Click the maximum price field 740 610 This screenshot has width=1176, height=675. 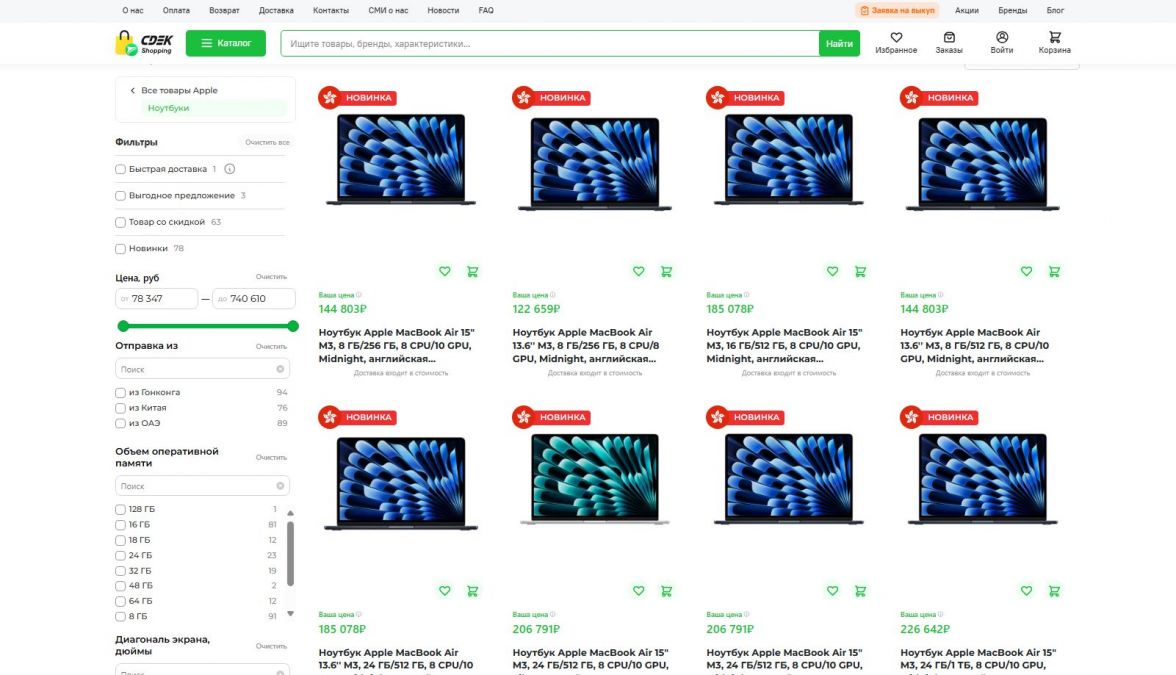(x=254, y=298)
